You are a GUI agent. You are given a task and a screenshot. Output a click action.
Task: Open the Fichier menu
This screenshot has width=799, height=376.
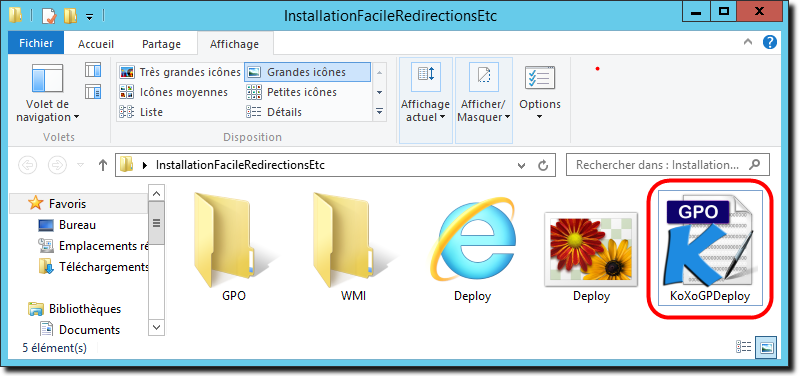36,44
